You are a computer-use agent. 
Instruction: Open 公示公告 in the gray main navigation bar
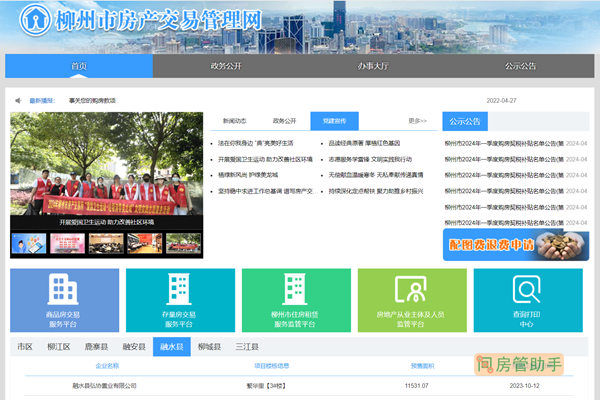point(520,66)
